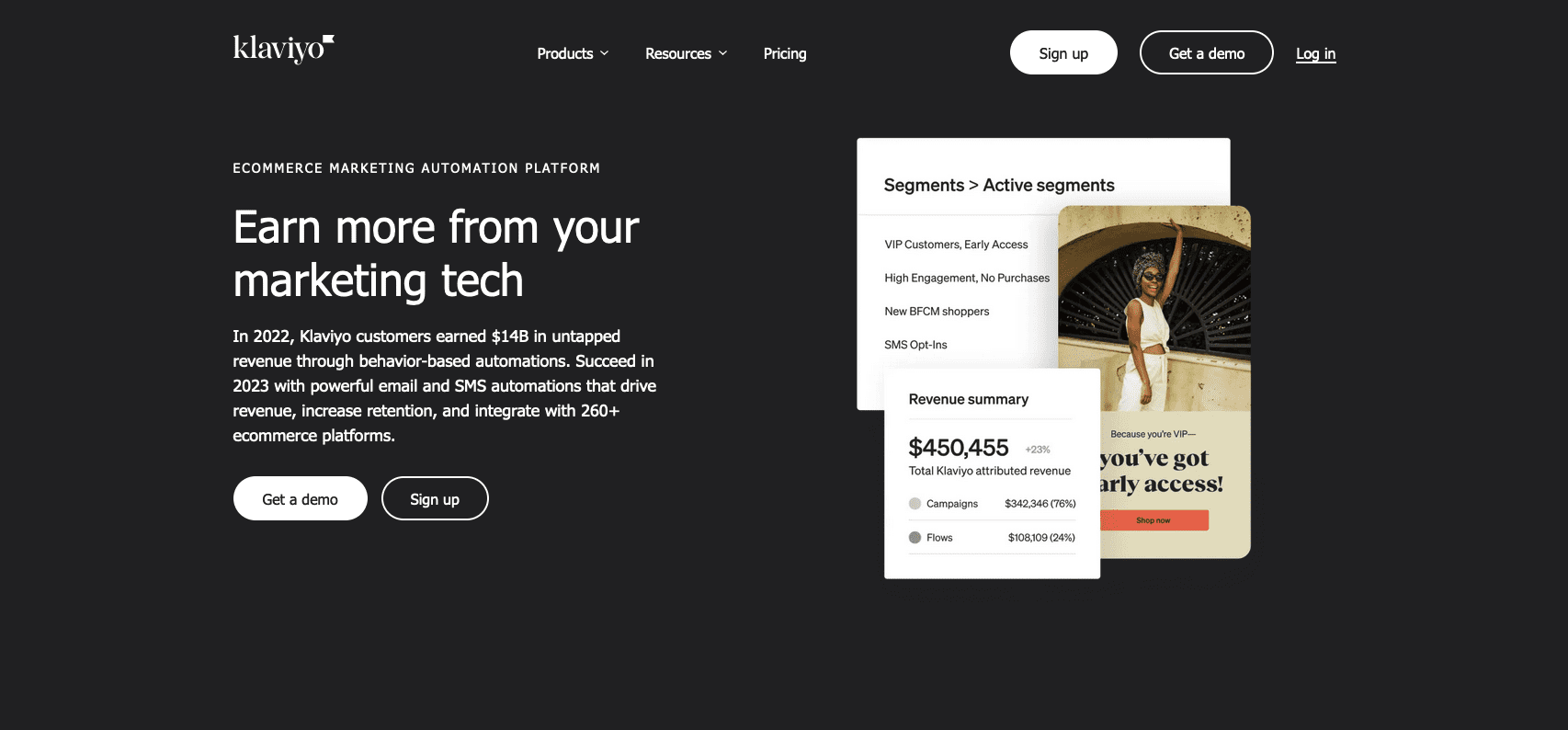Click 'Total Klaviyo attributed revenue' label
Image resolution: width=1568 pixels, height=730 pixels.
point(990,471)
